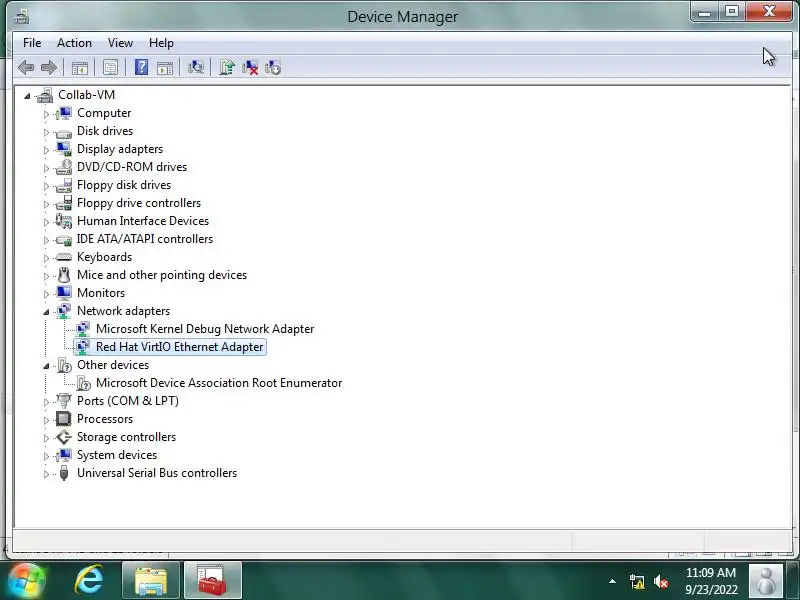Click the user picture tile on taskbar
800x600 pixels.
765,581
